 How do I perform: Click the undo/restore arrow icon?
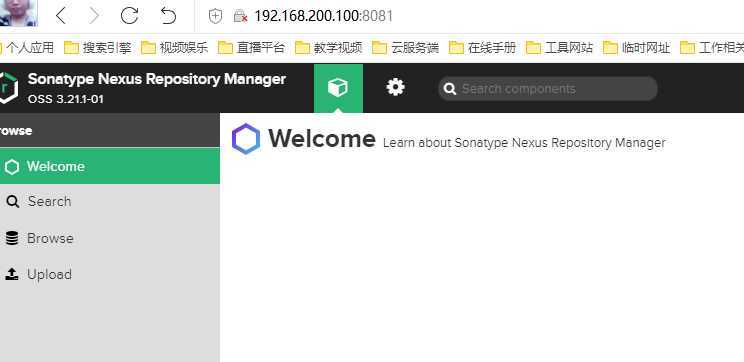coord(168,16)
